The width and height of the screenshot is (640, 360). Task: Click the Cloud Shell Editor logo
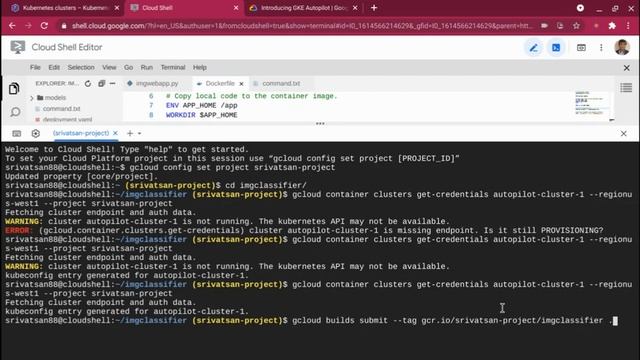pos(18,47)
